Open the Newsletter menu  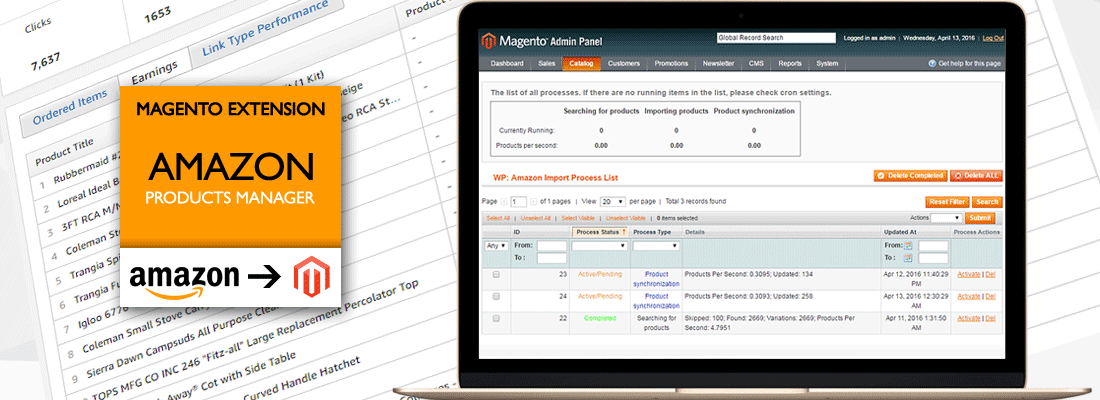(718, 64)
